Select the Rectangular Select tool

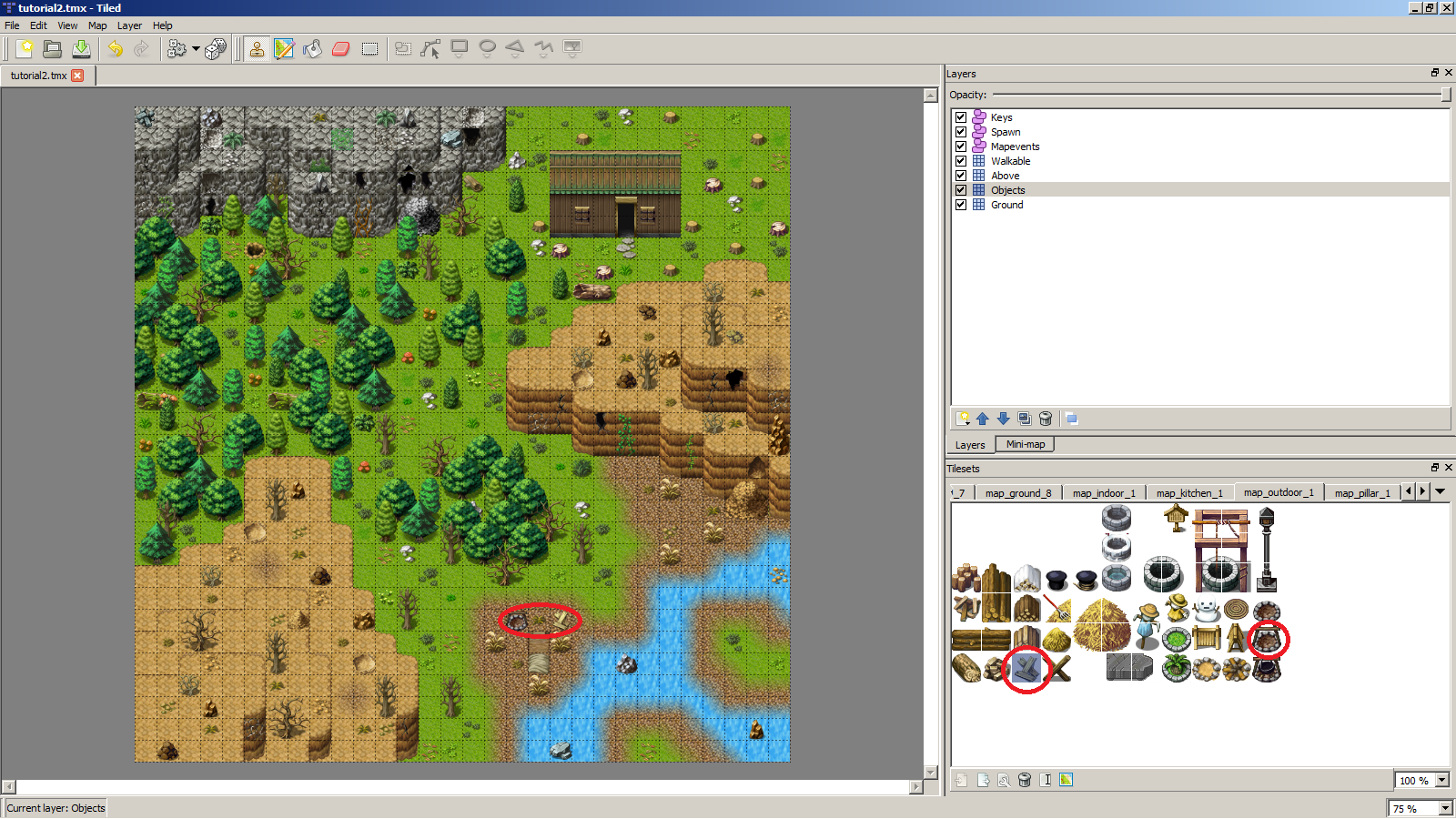[x=369, y=48]
